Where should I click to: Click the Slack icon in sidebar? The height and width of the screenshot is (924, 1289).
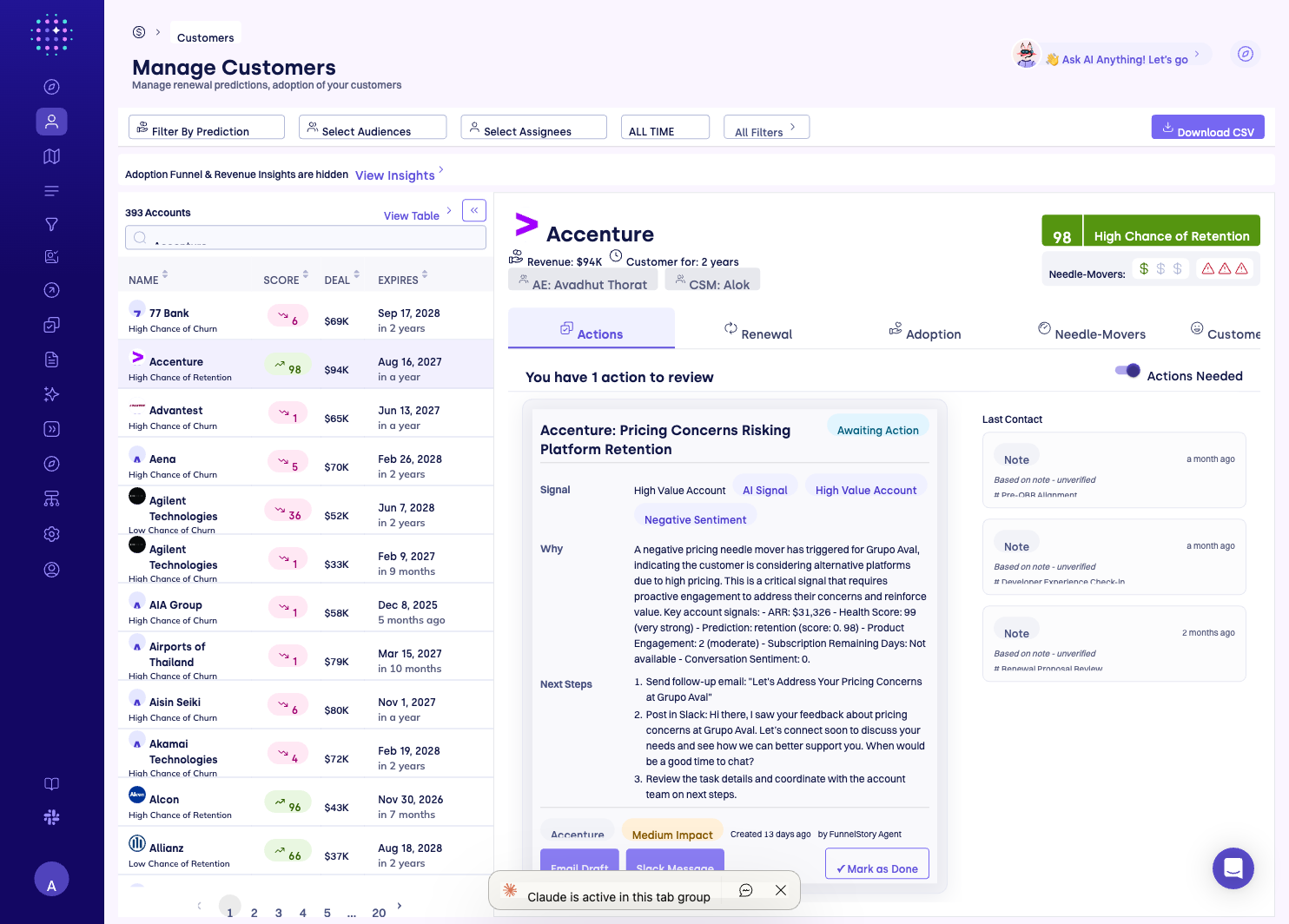[52, 817]
